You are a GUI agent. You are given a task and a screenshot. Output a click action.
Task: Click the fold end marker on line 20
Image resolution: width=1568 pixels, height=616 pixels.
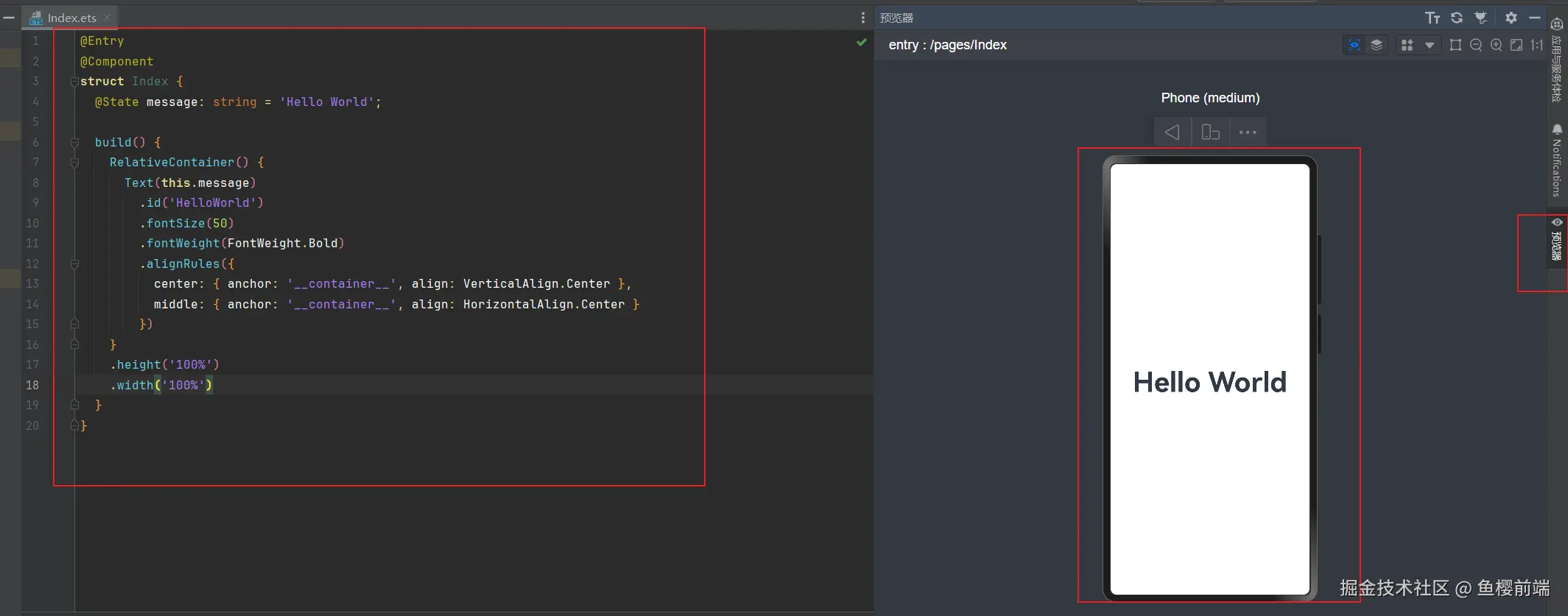point(74,425)
